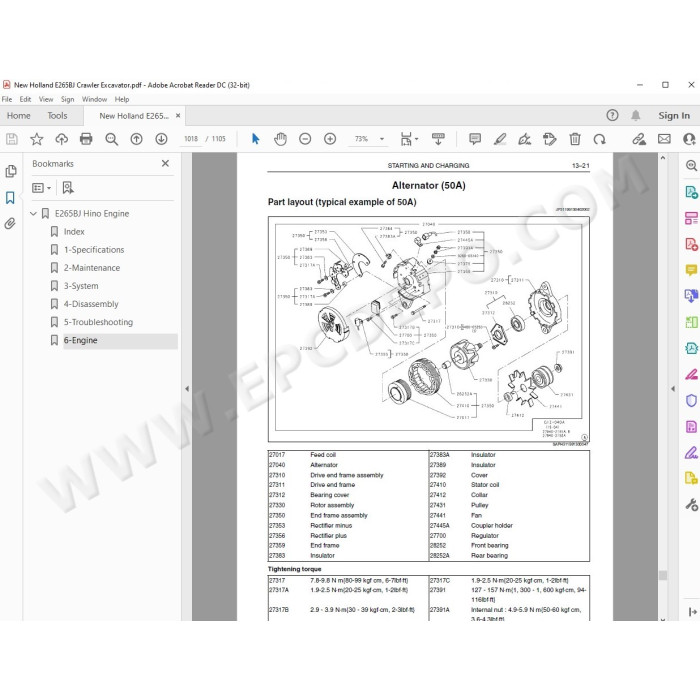Open the Edit menu
700x700 pixels.
coord(25,99)
